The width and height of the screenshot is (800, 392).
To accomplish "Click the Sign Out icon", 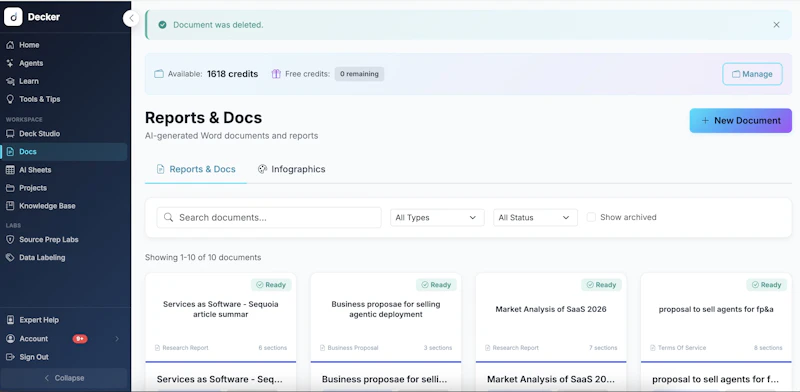I will point(10,357).
